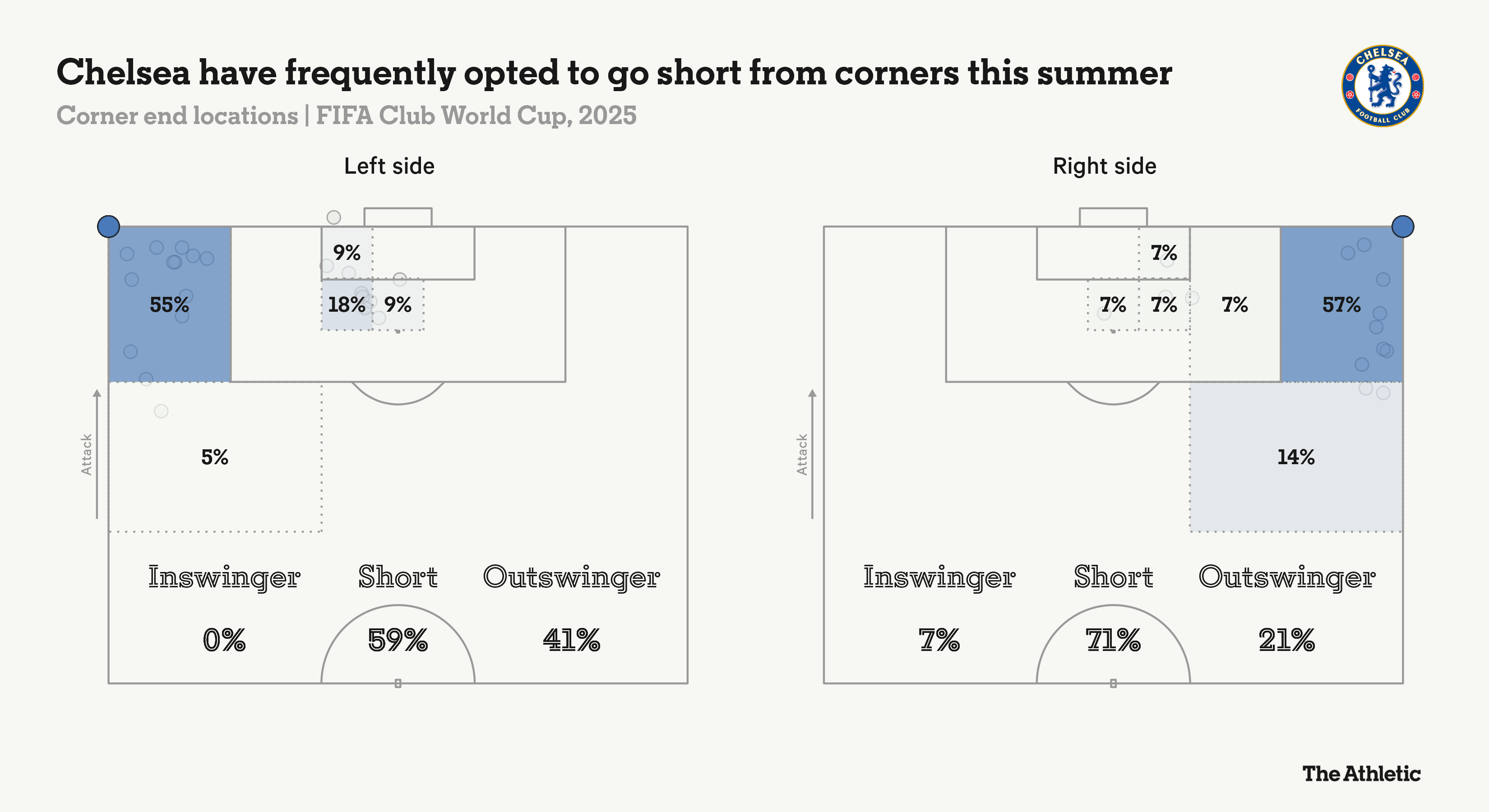
Task: Click the Attack arrow beside the left pitch
Action: [x=97, y=454]
